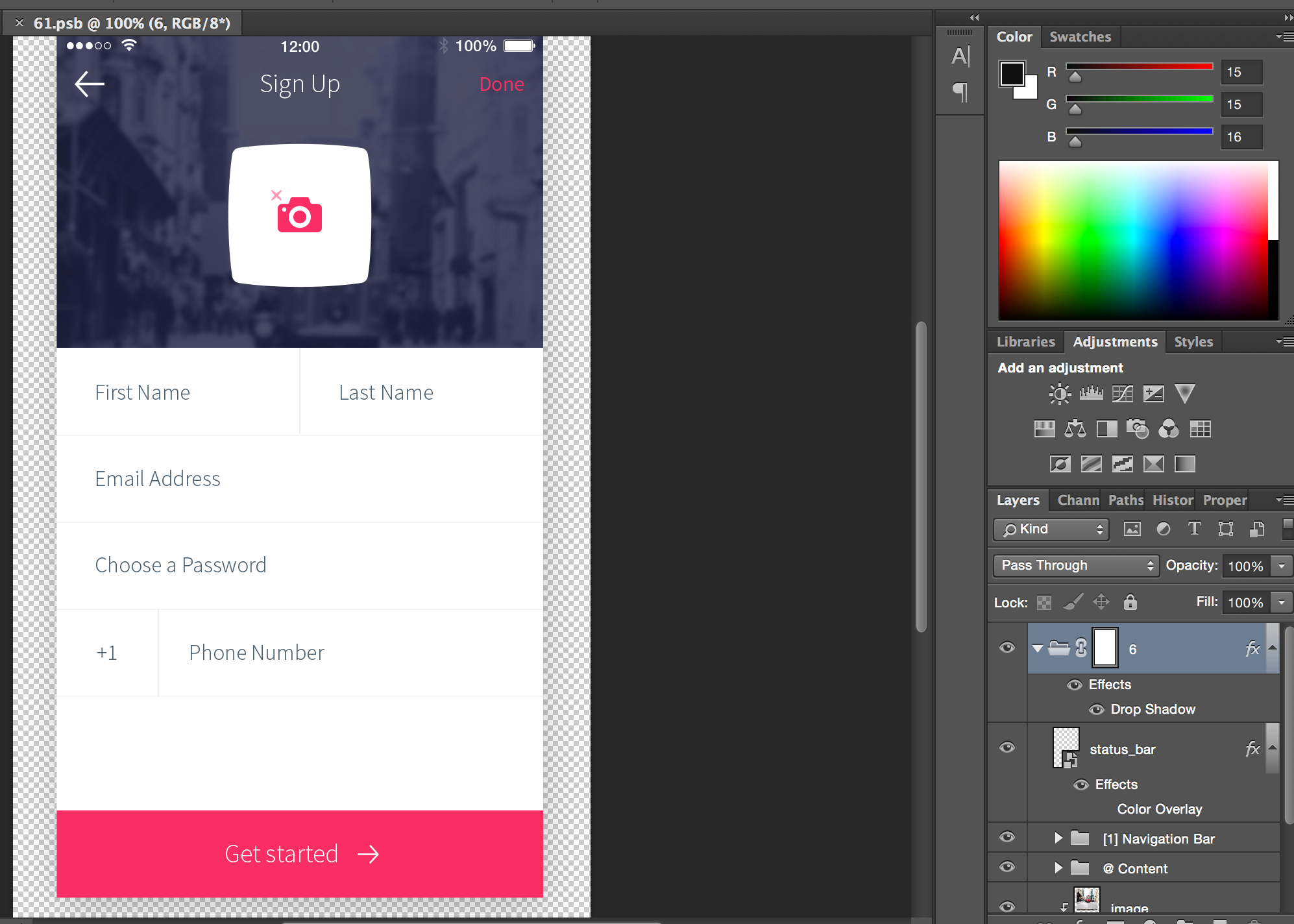
Task: Add an Invert adjustment layer
Action: [x=1060, y=463]
